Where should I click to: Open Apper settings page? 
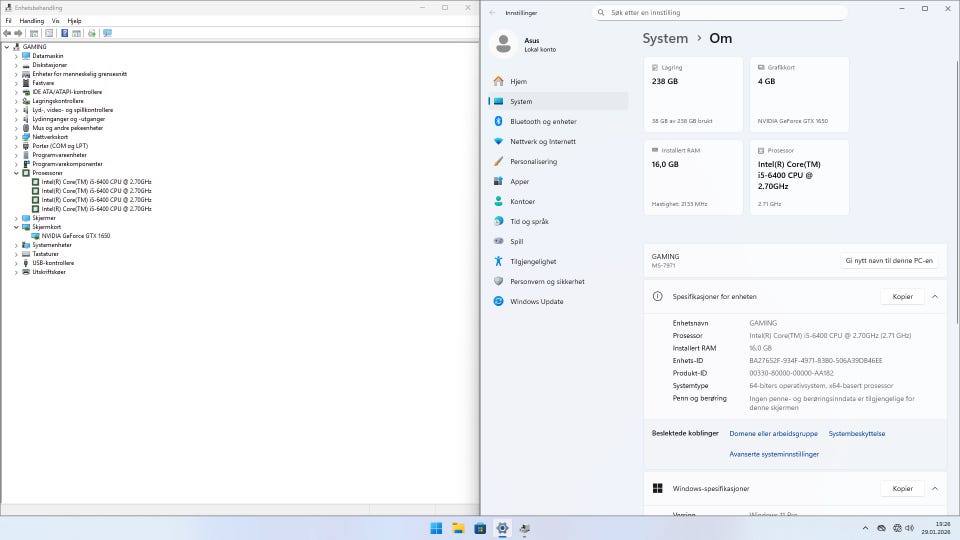558,181
